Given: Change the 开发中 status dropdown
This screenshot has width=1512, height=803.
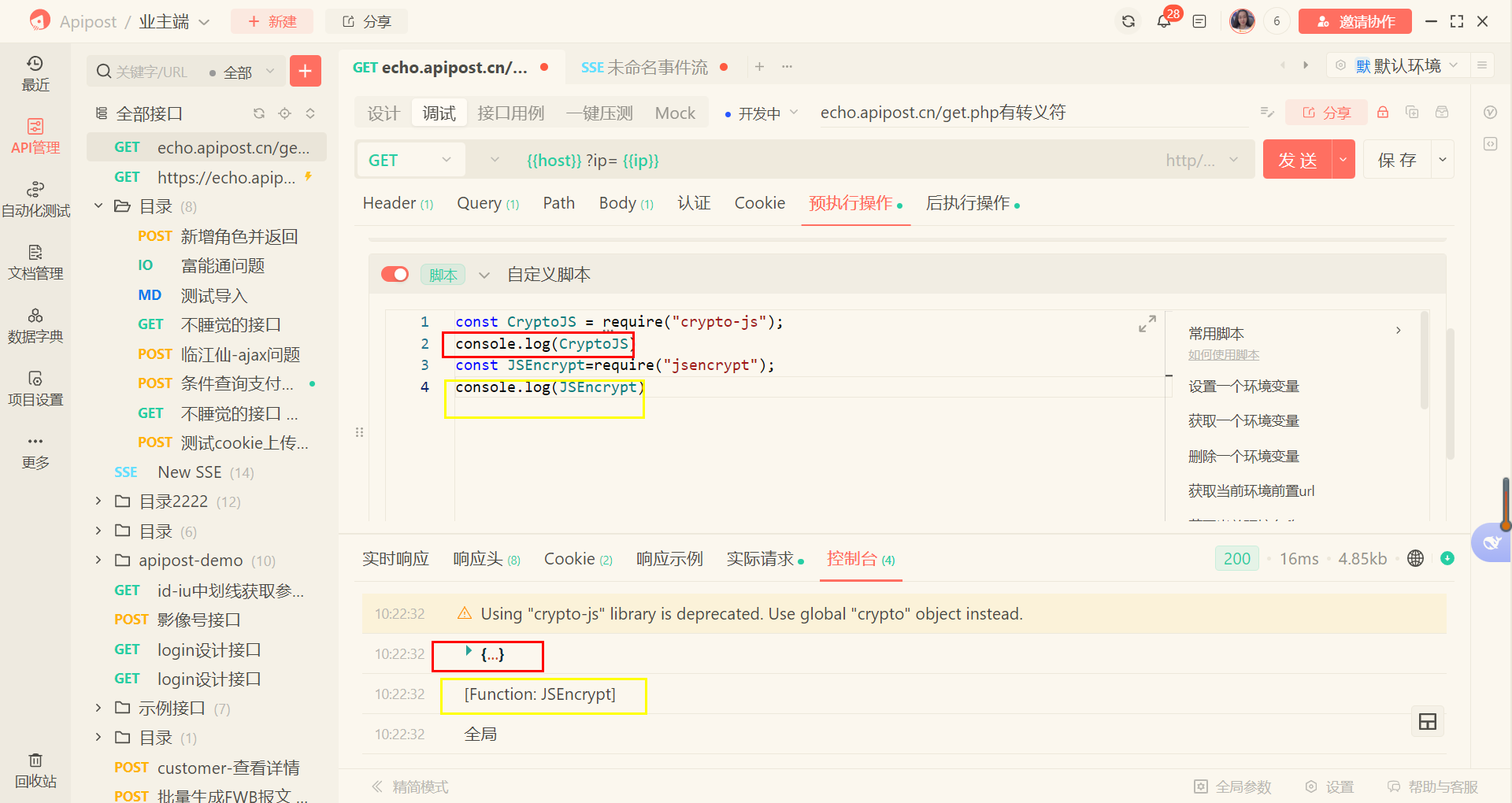Looking at the screenshot, I should (x=761, y=113).
